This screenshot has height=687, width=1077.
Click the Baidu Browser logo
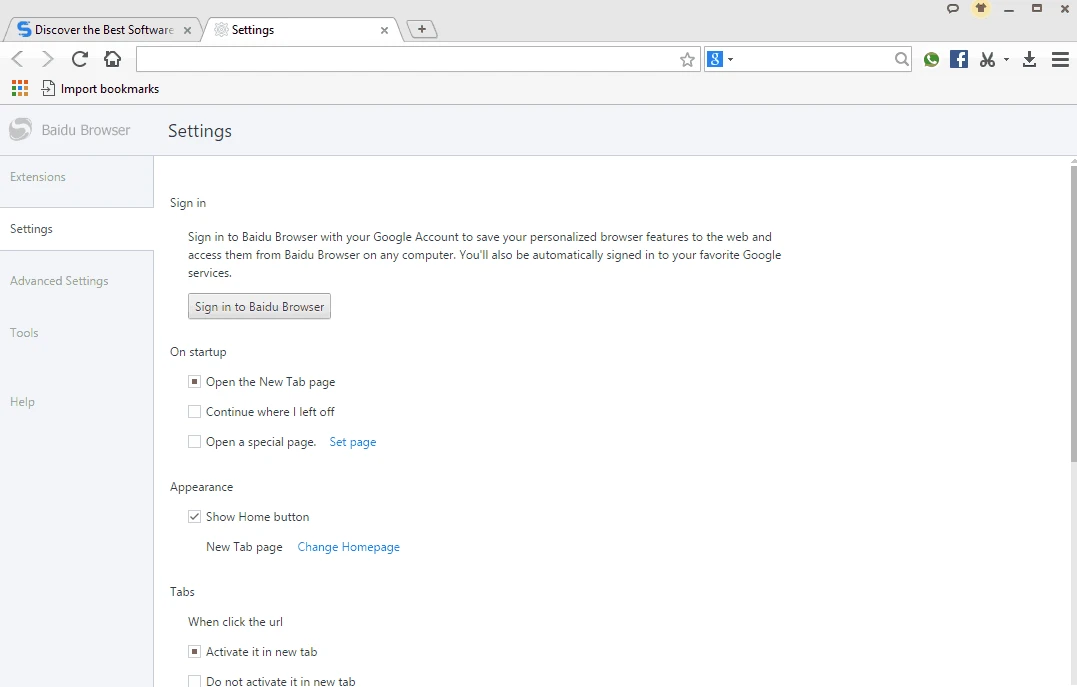click(x=21, y=130)
